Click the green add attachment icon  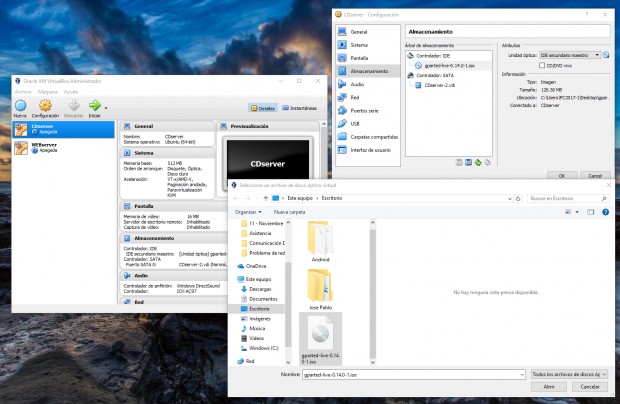click(478, 162)
